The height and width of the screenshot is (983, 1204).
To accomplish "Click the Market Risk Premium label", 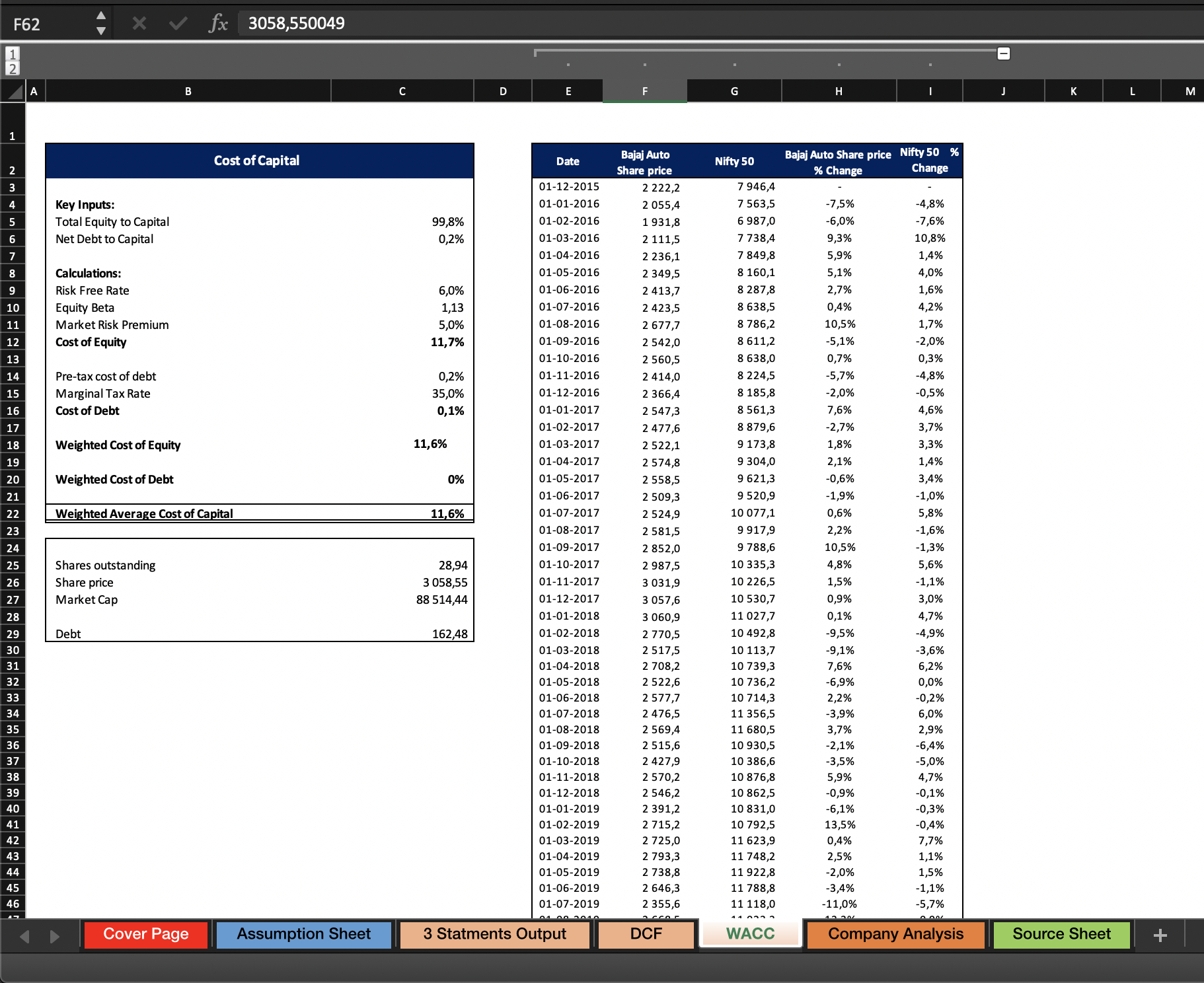I will (x=112, y=325).
